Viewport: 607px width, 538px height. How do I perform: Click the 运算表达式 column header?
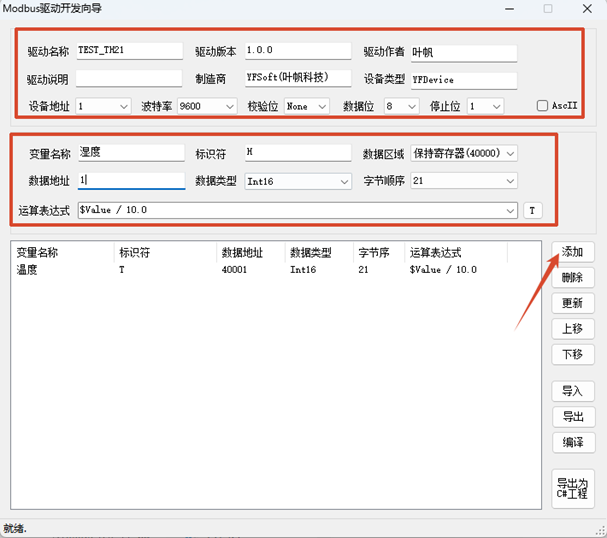456,253
